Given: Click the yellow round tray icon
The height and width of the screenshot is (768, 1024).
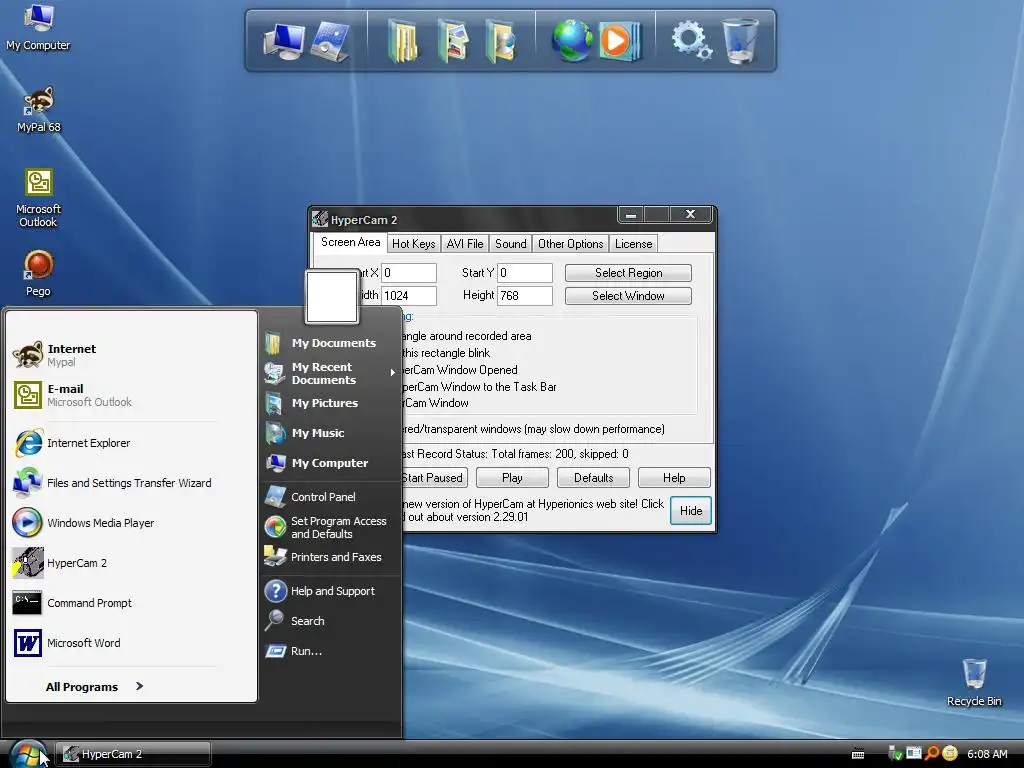Looking at the screenshot, I should [950, 754].
